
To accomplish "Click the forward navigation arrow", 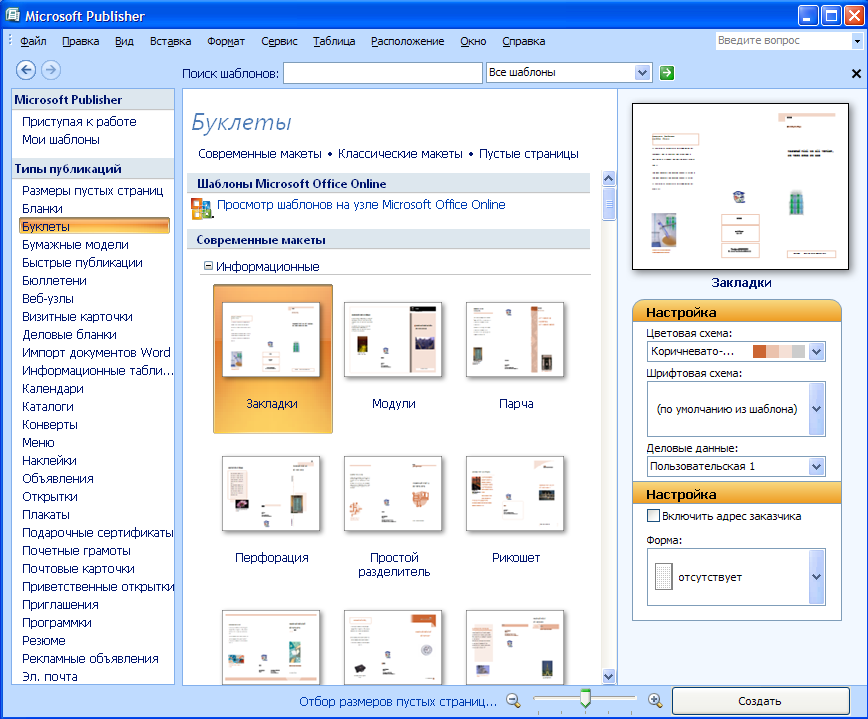I will [x=51, y=70].
